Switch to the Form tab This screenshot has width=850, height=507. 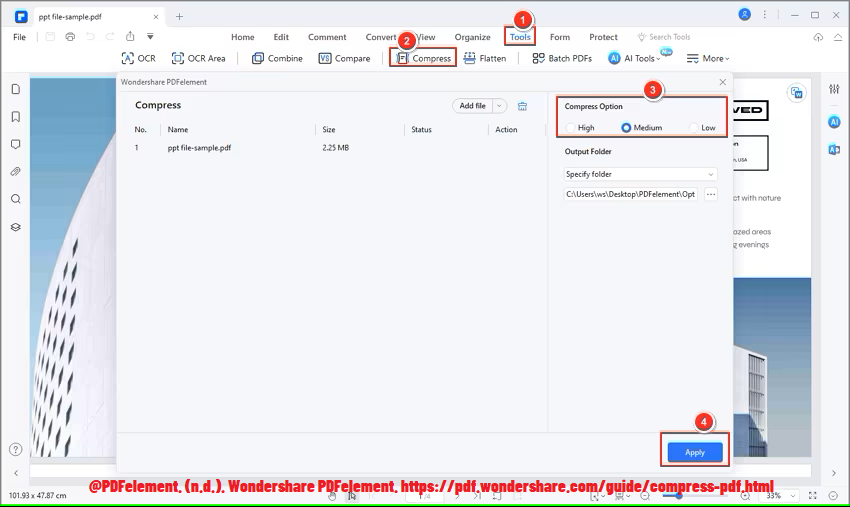click(x=559, y=37)
